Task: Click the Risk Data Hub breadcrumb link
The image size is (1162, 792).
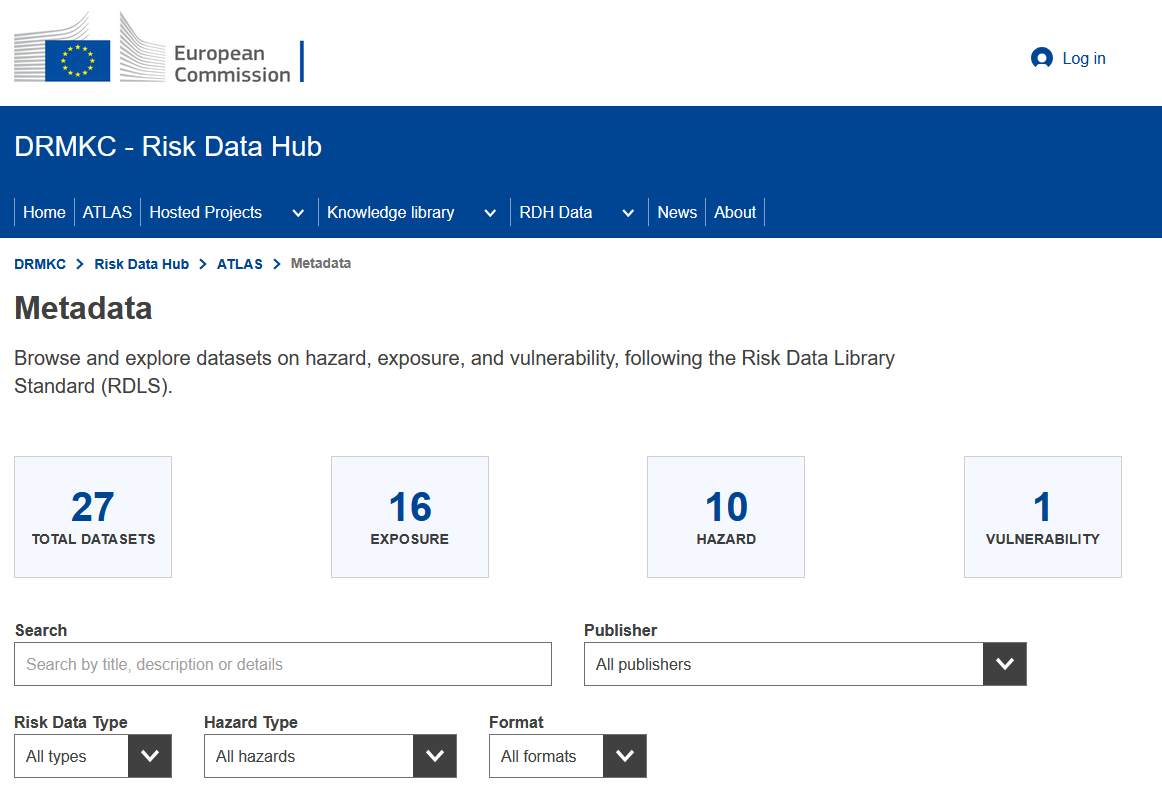Action: tap(141, 263)
